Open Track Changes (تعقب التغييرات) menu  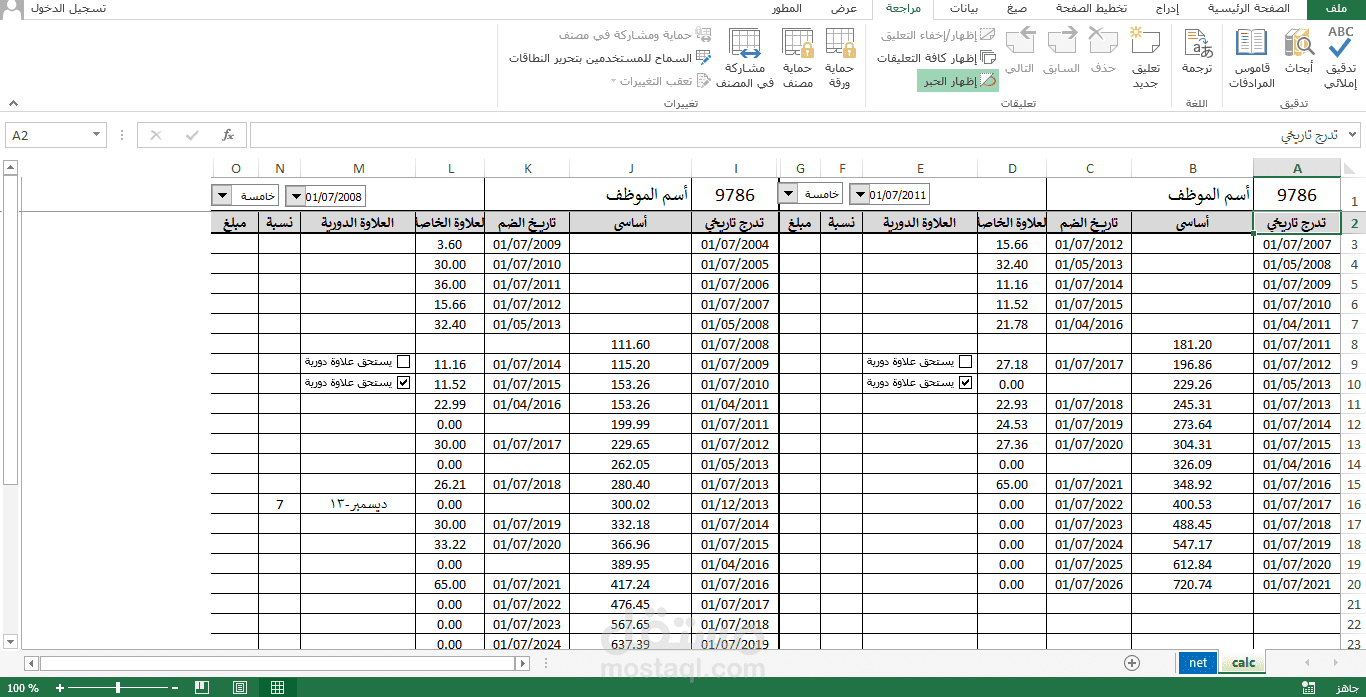660,81
